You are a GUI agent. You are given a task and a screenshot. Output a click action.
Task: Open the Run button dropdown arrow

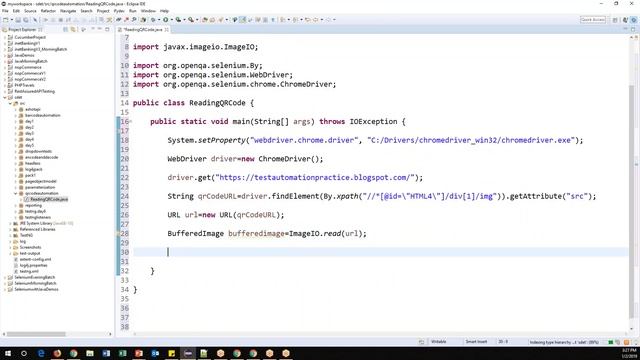pyautogui.click(x=171, y=20)
